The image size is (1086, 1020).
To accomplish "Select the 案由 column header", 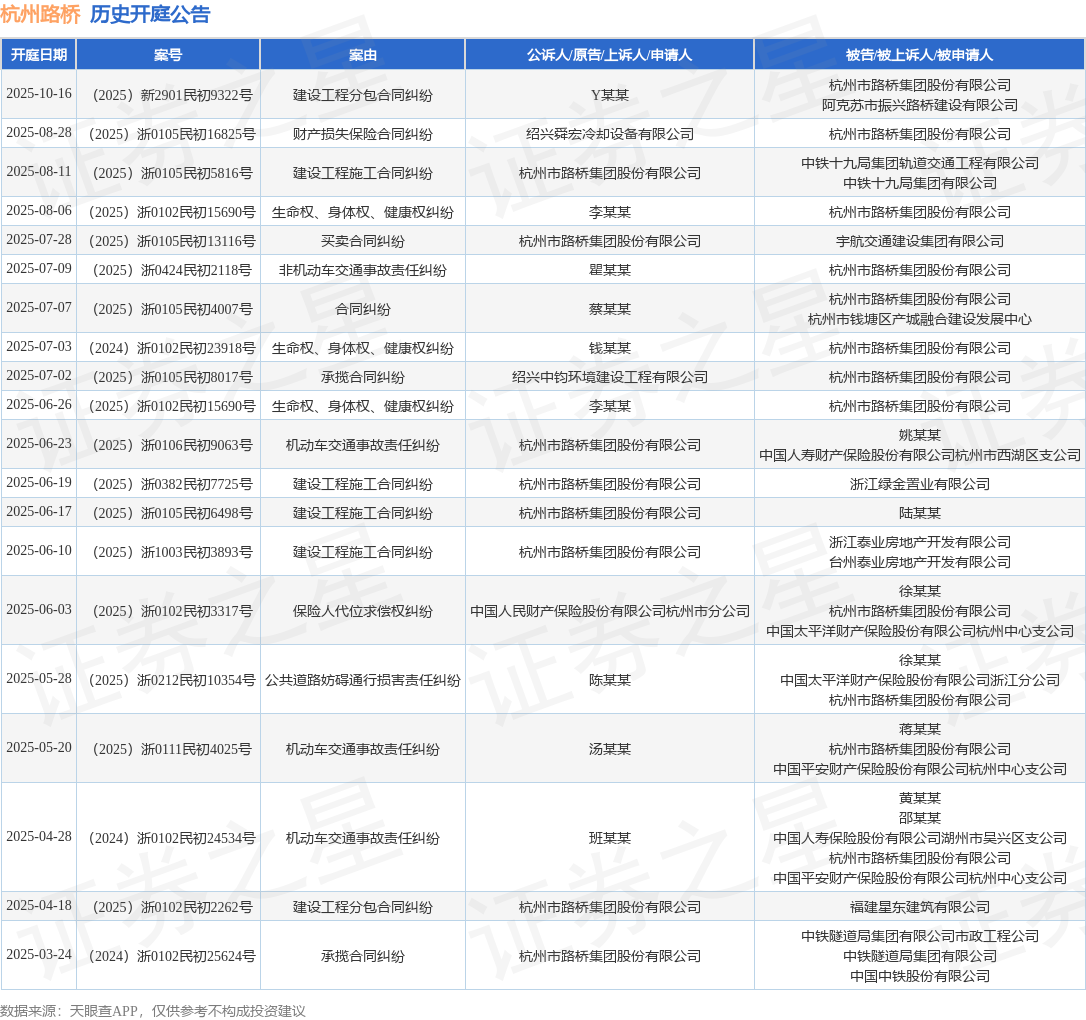I will 362,55.
